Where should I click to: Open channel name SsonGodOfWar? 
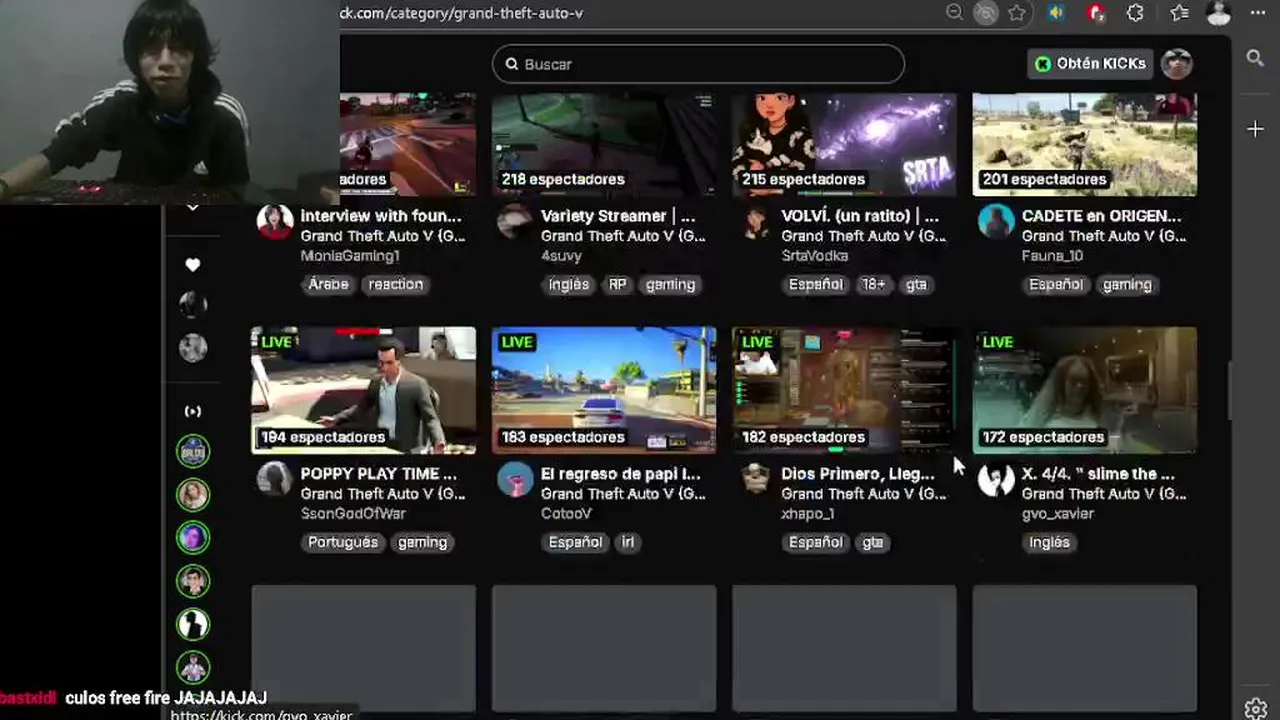point(353,513)
